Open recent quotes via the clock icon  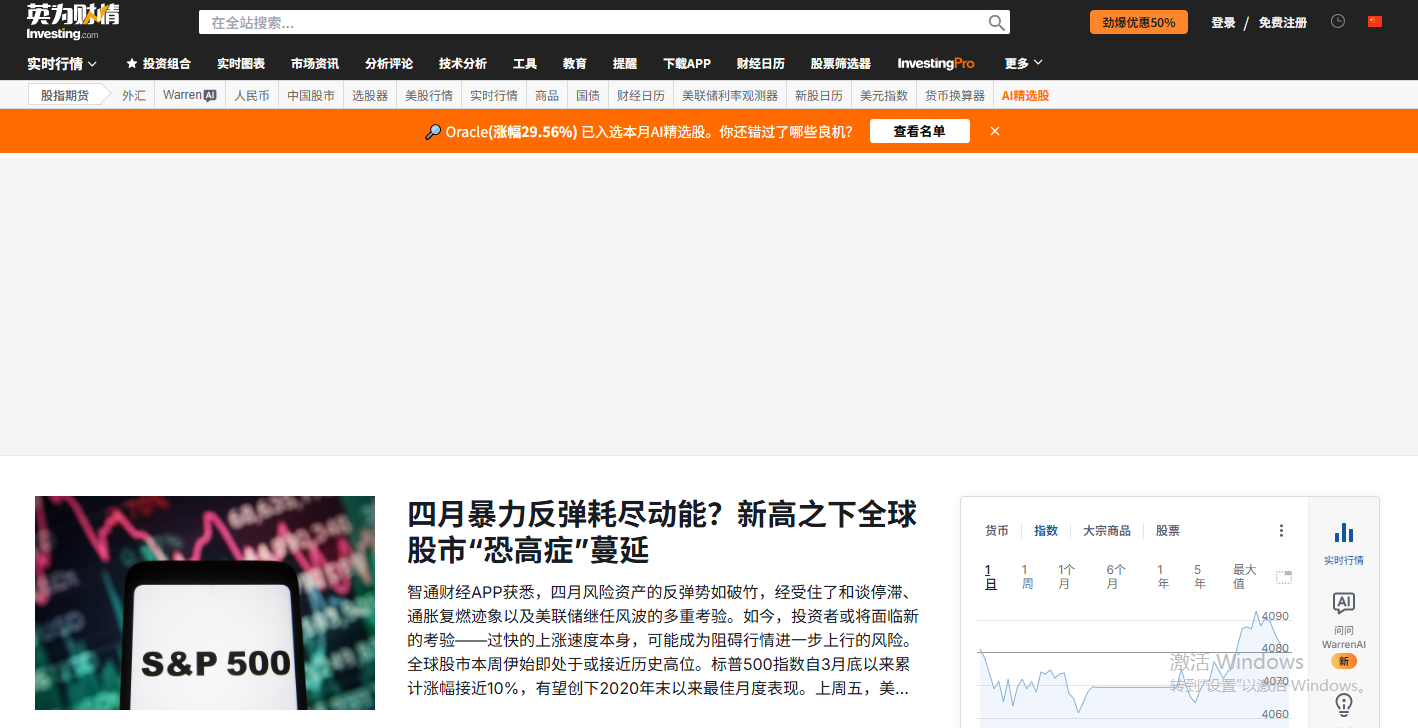(x=1338, y=20)
